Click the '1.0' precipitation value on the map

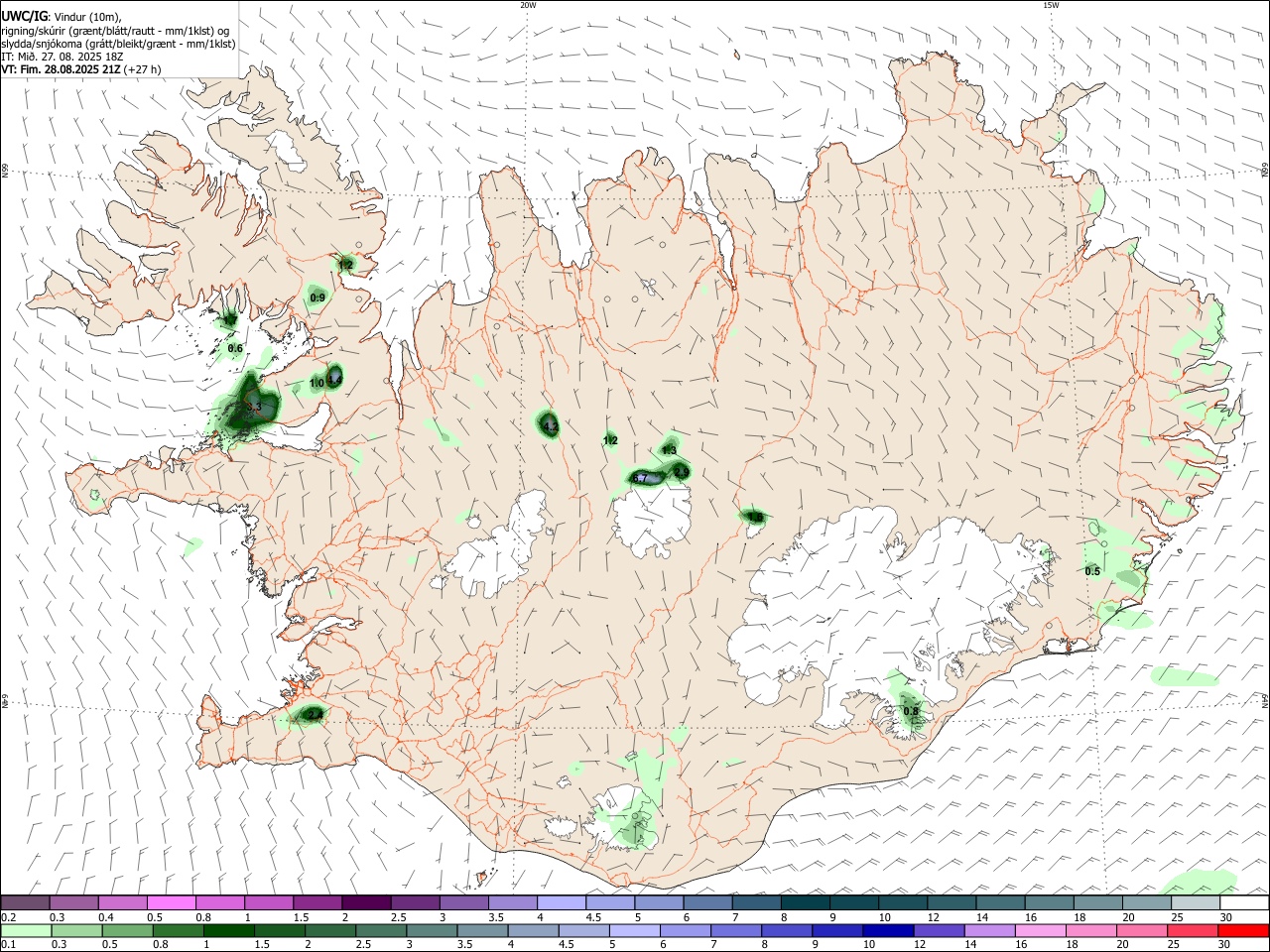[317, 383]
